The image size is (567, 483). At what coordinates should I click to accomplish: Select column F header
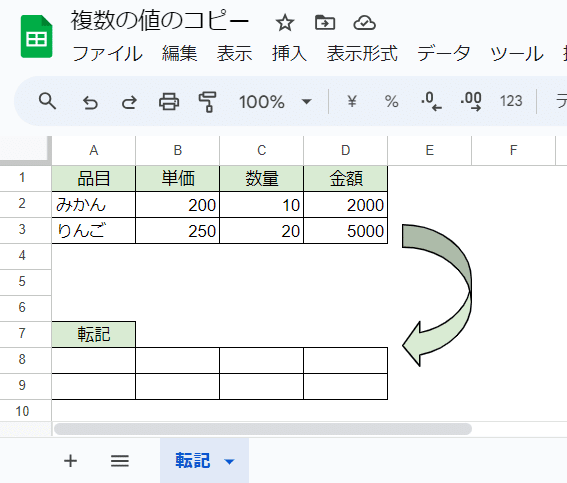click(x=513, y=150)
